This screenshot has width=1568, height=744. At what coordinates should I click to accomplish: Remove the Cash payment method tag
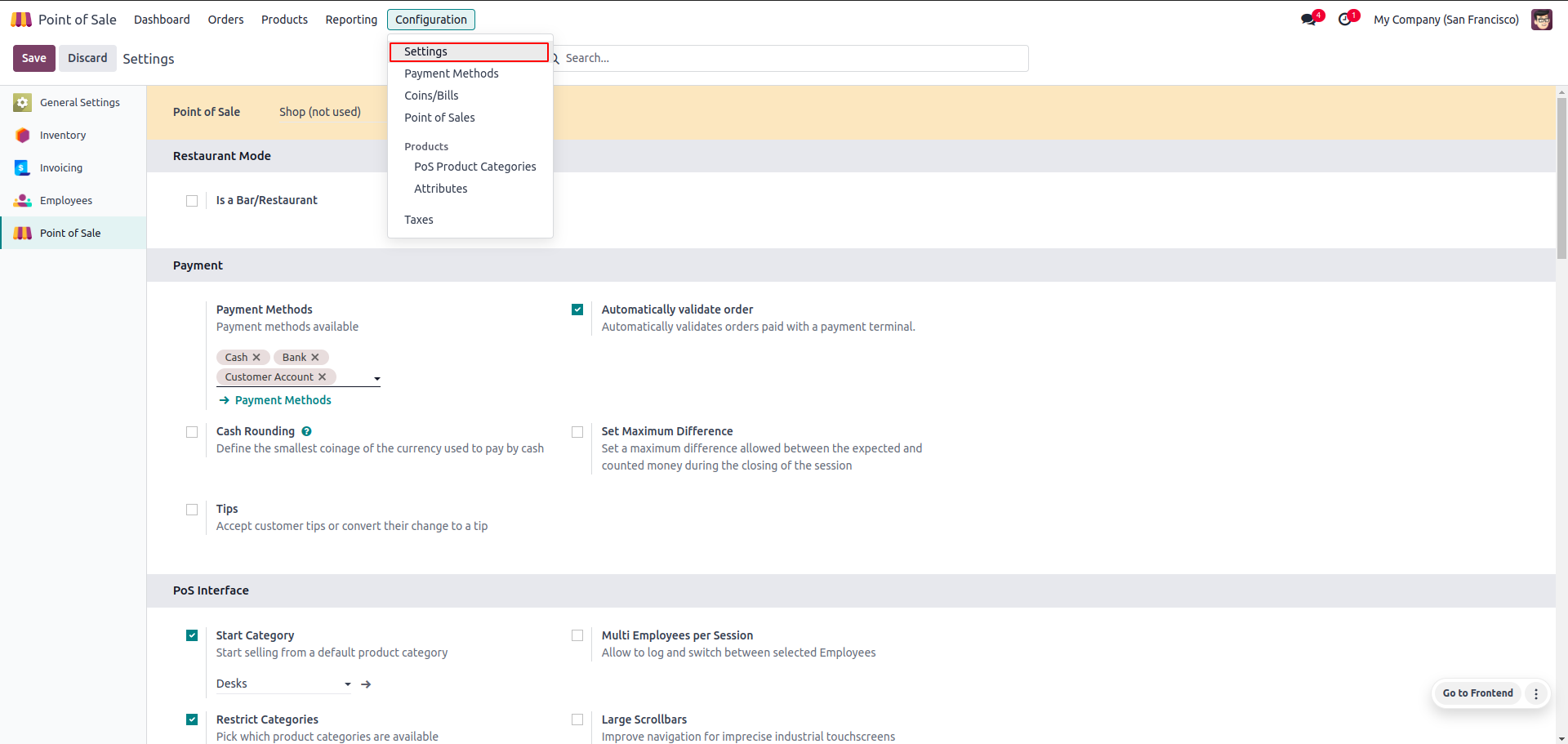(x=256, y=358)
